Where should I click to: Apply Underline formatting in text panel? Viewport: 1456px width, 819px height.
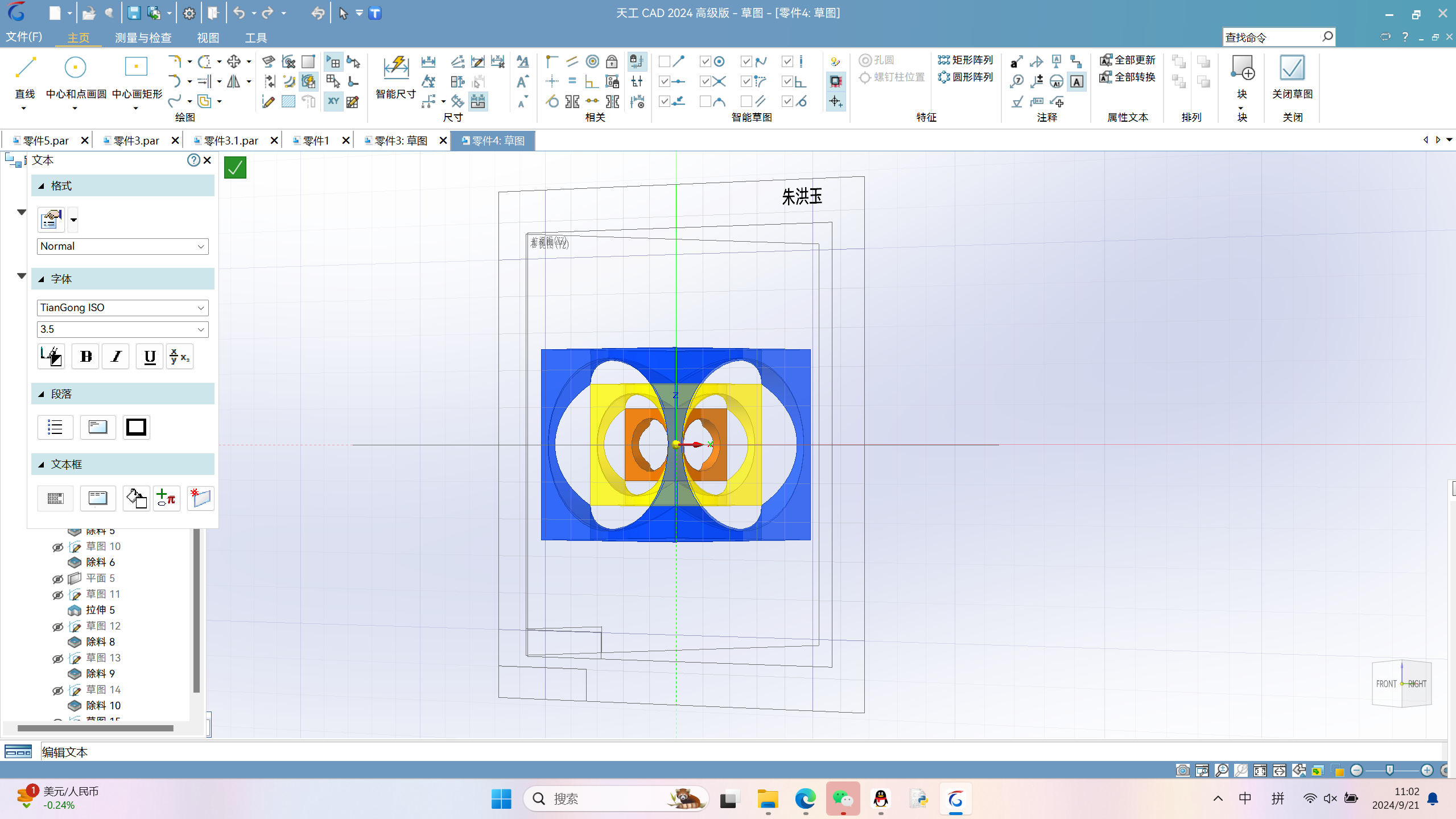150,357
